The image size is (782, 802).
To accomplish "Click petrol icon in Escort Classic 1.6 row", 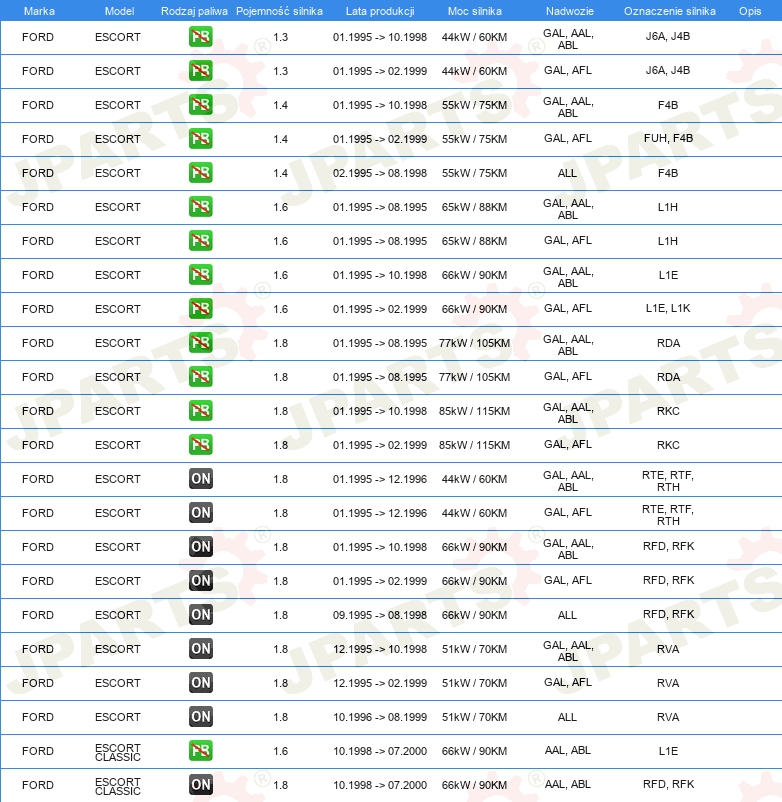I will coord(200,751).
